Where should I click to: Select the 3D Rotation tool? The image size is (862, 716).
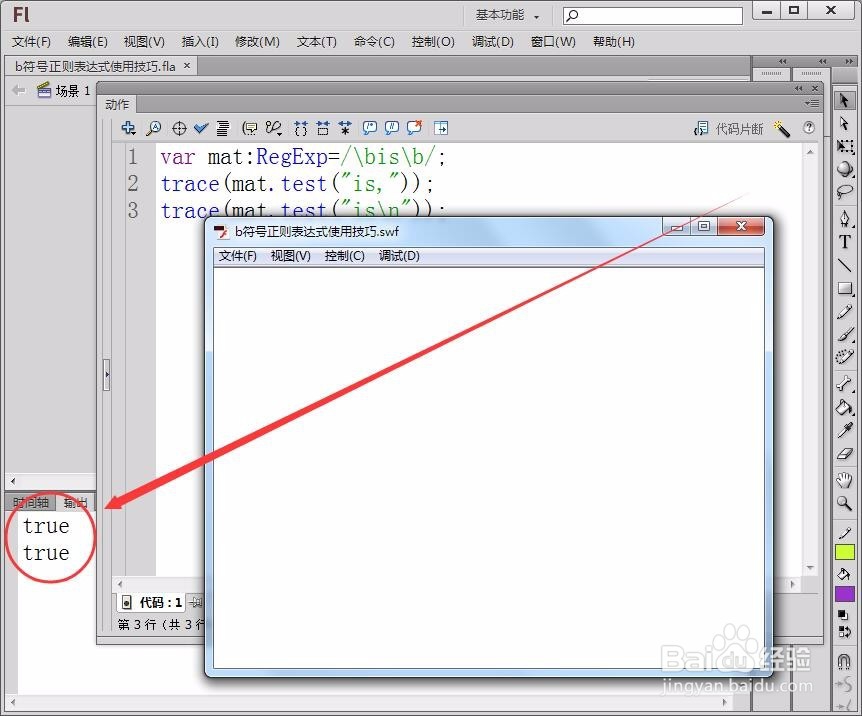[844, 168]
